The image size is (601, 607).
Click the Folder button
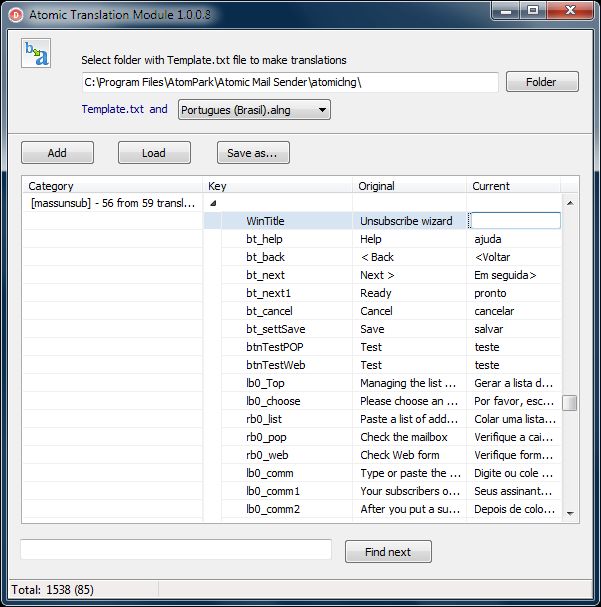[x=542, y=82]
